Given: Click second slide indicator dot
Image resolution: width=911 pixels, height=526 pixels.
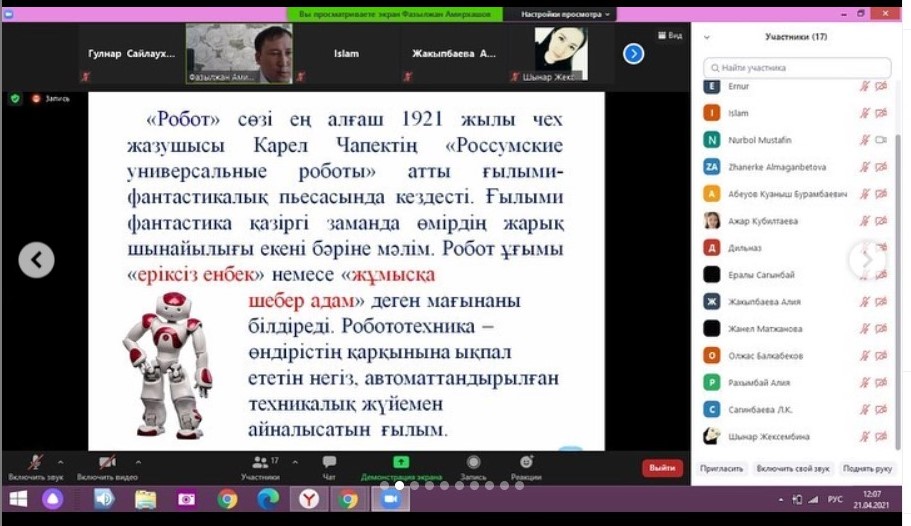Looking at the screenshot, I should click(399, 485).
